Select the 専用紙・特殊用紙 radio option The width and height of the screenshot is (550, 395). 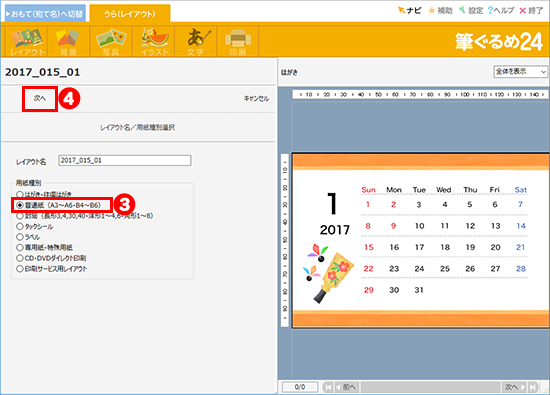(45, 248)
